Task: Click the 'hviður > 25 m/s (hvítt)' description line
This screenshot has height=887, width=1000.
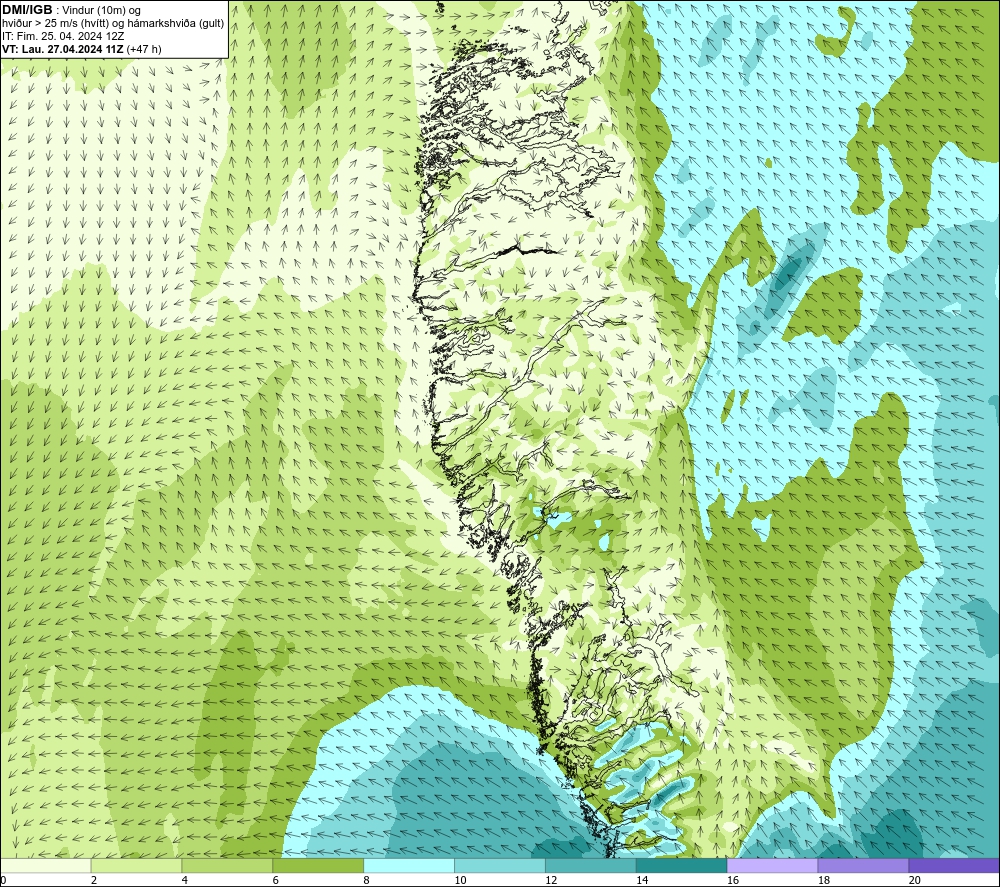Action: click(x=113, y=24)
